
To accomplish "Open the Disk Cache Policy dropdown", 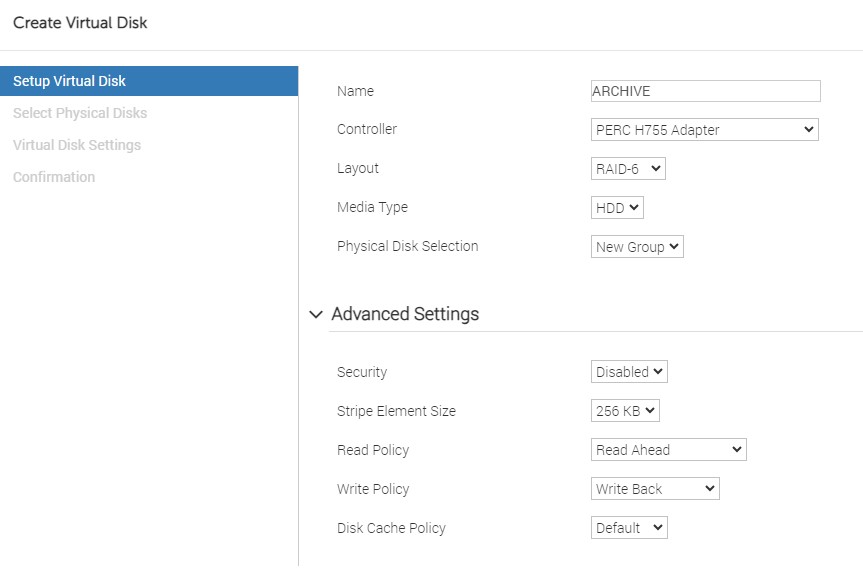I will coord(628,528).
